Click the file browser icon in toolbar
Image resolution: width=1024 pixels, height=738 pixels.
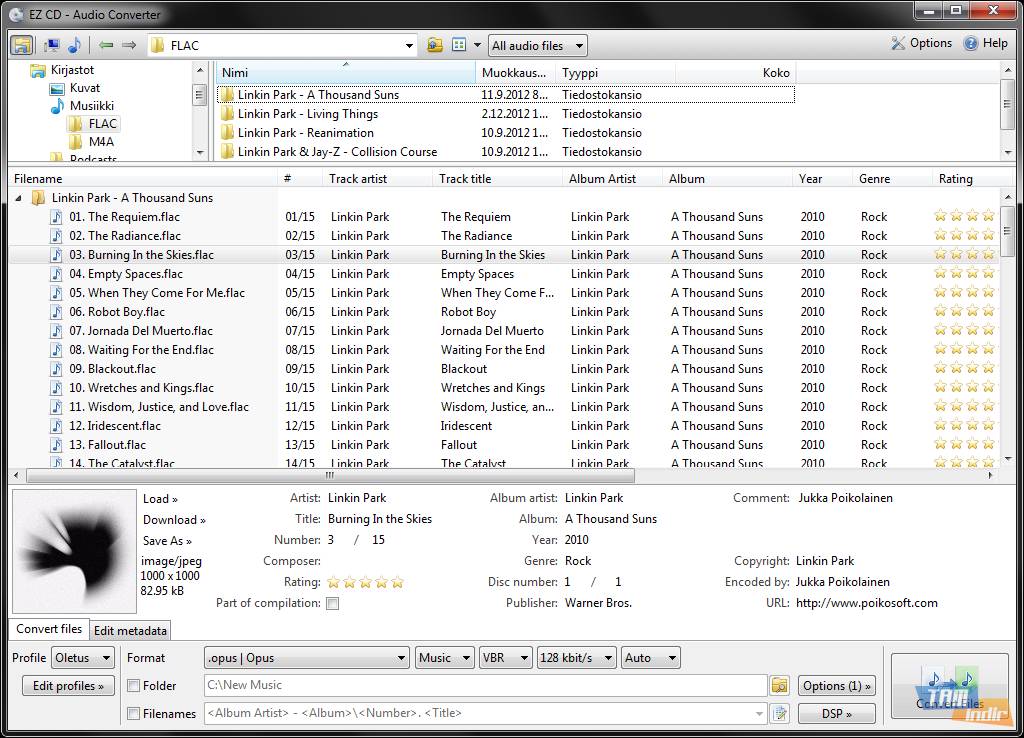(x=22, y=45)
